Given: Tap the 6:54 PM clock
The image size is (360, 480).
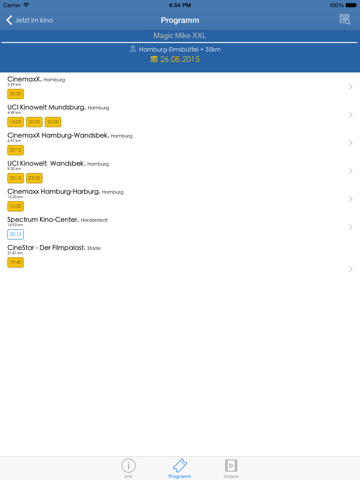Looking at the screenshot, I should pyautogui.click(x=180, y=5).
